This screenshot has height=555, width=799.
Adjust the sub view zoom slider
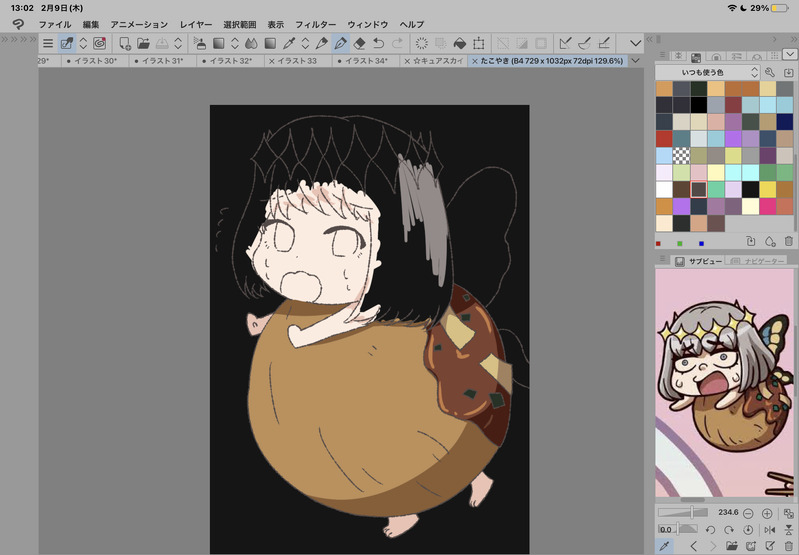click(683, 512)
